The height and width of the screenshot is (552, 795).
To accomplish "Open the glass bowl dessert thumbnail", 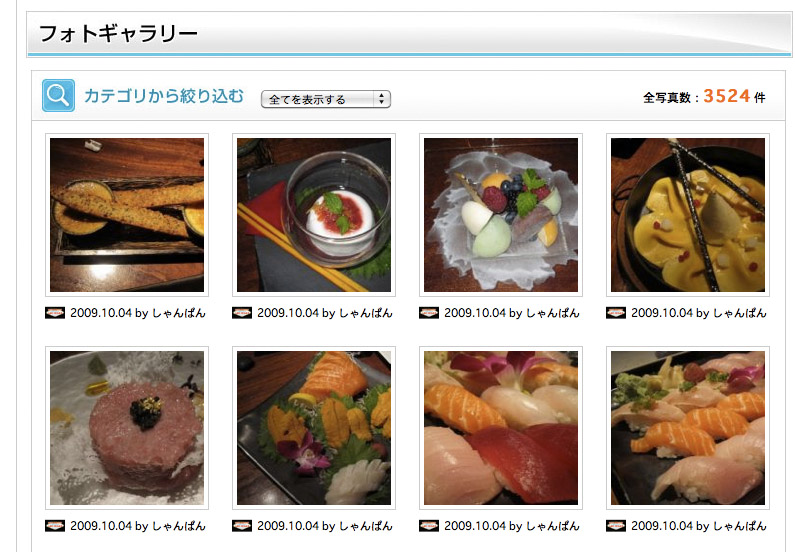I will [314, 215].
